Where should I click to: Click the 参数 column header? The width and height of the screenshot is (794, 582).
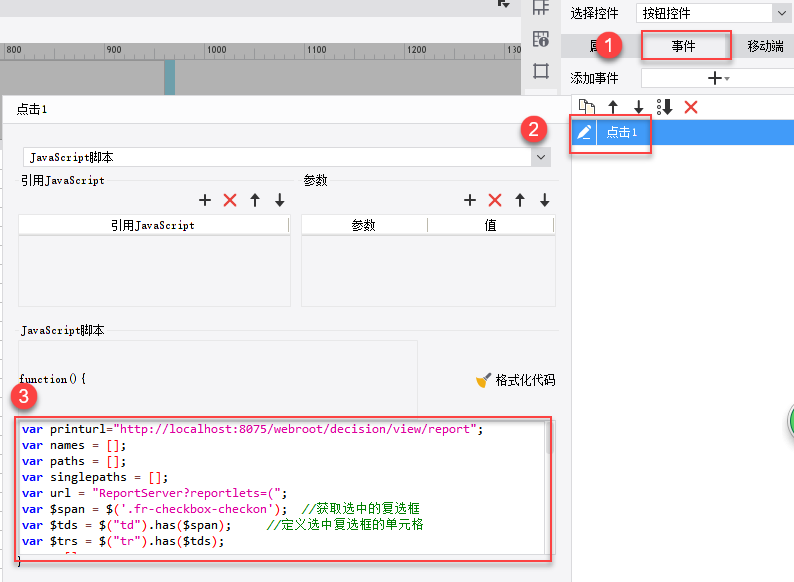[364, 225]
